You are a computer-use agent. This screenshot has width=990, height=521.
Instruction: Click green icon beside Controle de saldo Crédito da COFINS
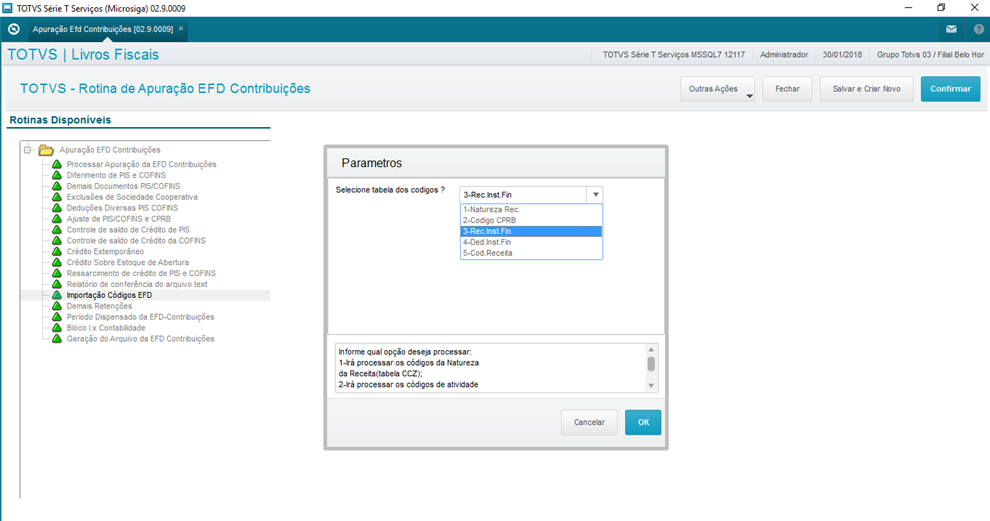coord(57,241)
